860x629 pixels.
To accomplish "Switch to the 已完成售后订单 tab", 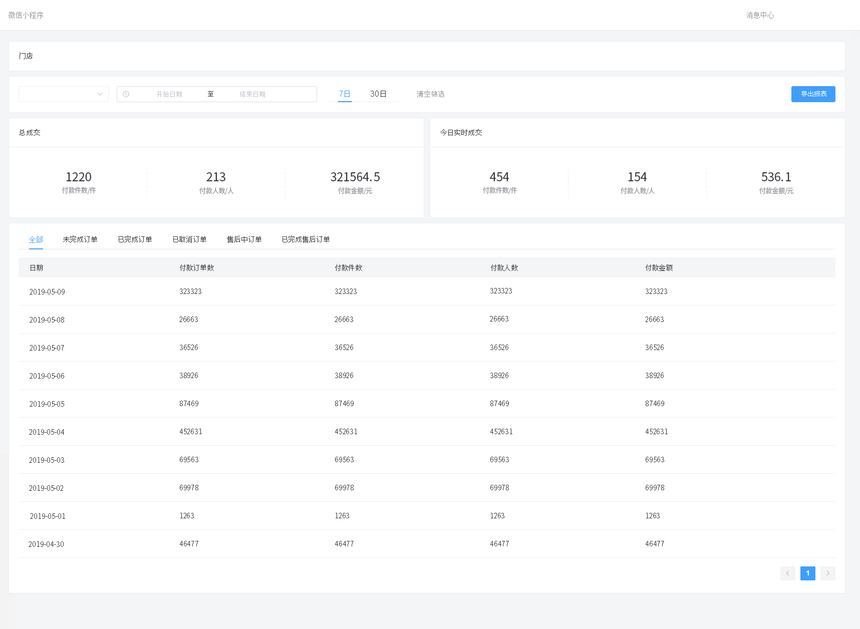I will pos(305,240).
